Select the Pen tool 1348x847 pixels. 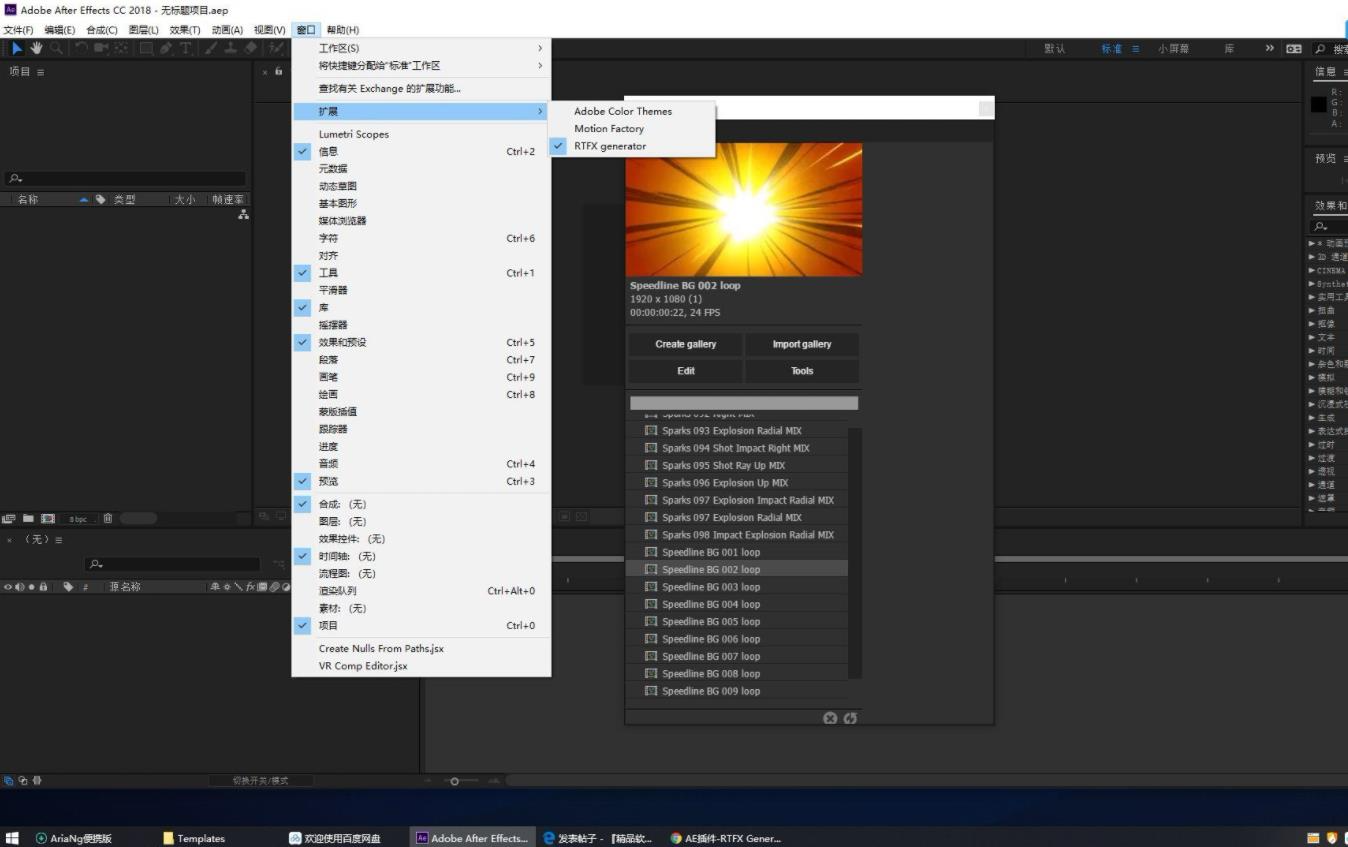click(166, 46)
